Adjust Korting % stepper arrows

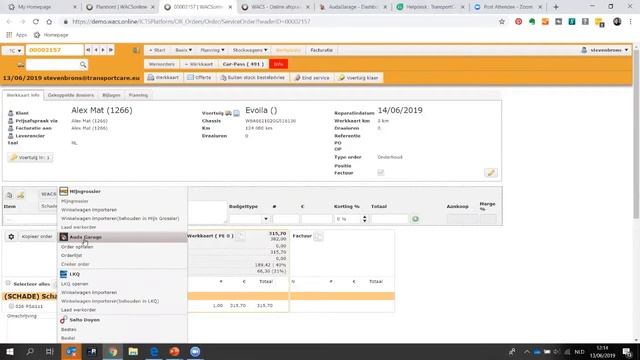pos(364,219)
